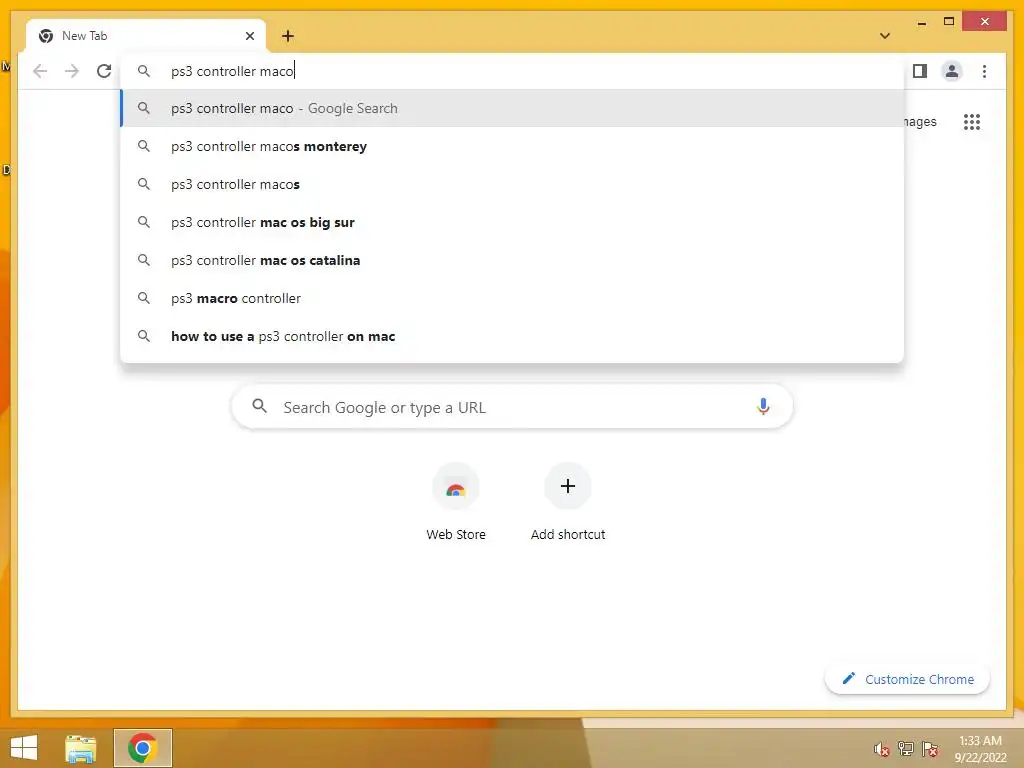The height and width of the screenshot is (768, 1024).
Task: Open the muted volume tray icon
Action: (x=882, y=749)
